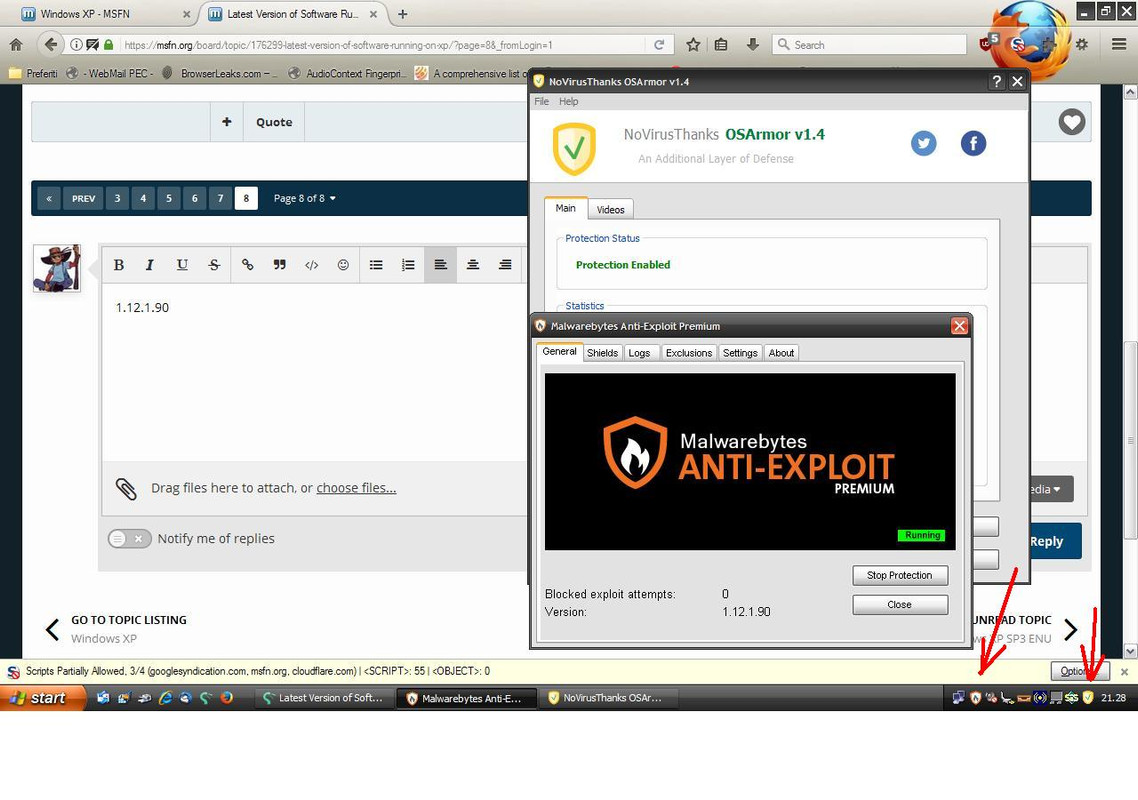Open the About tab in Anti-Exploit
Viewport: 1138px width, 800px height.
781,353
